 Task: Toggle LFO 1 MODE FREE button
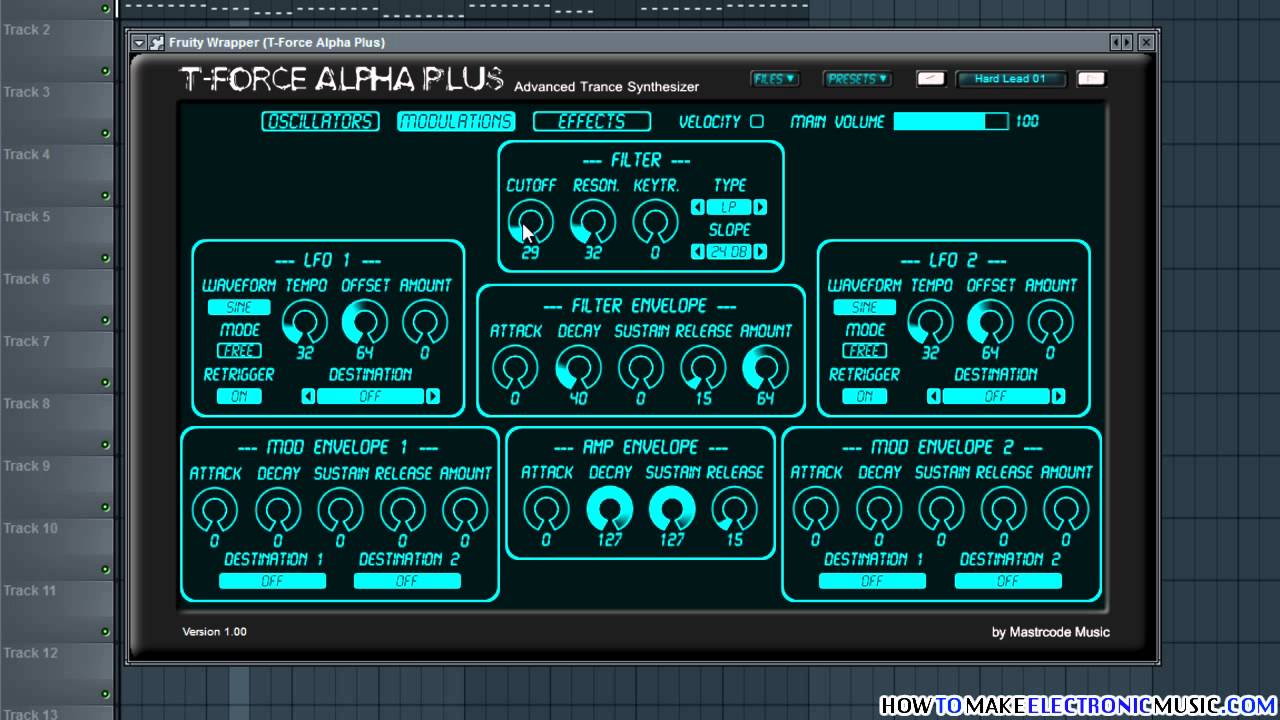click(x=239, y=351)
